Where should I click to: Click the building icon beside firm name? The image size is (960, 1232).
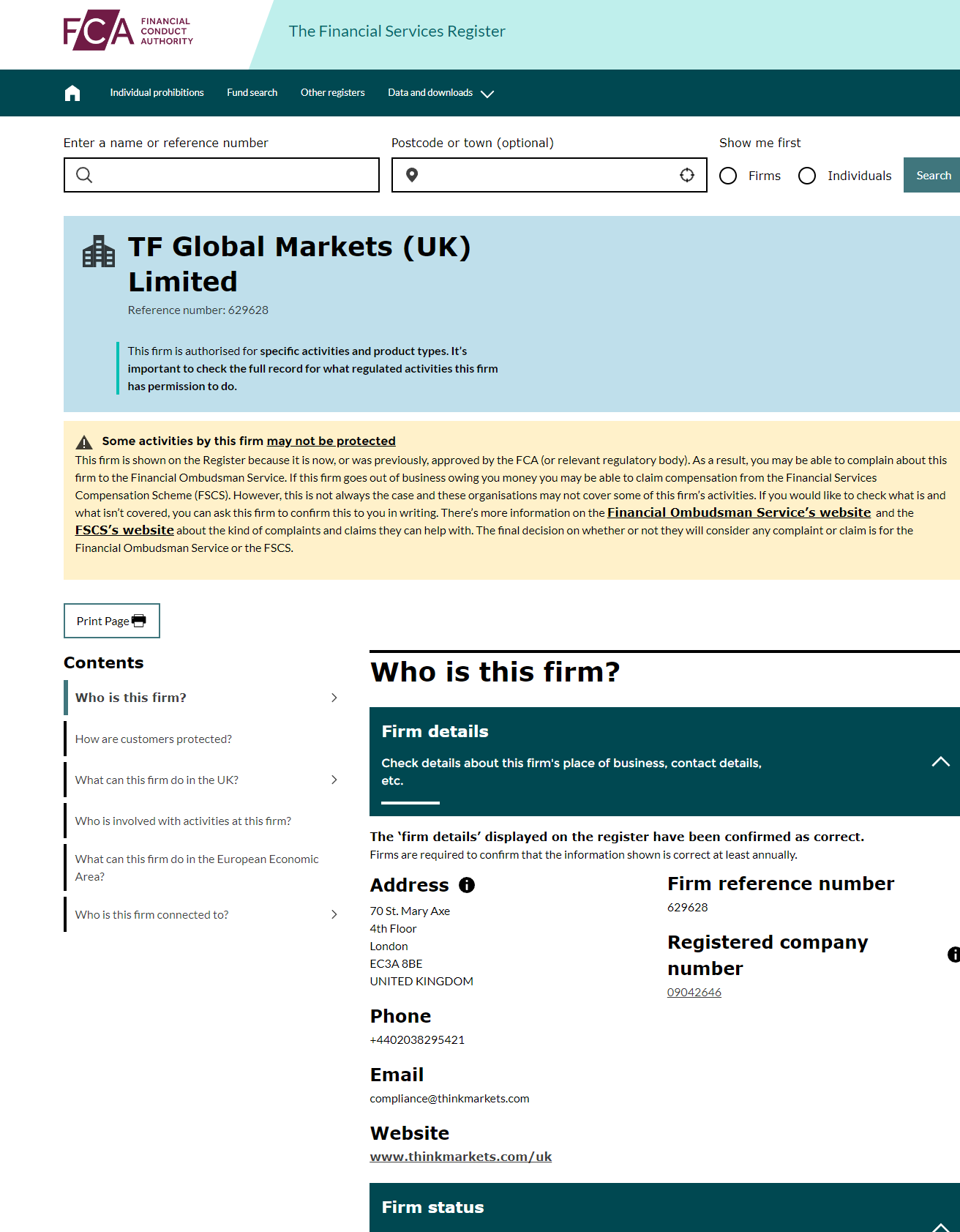click(x=99, y=251)
